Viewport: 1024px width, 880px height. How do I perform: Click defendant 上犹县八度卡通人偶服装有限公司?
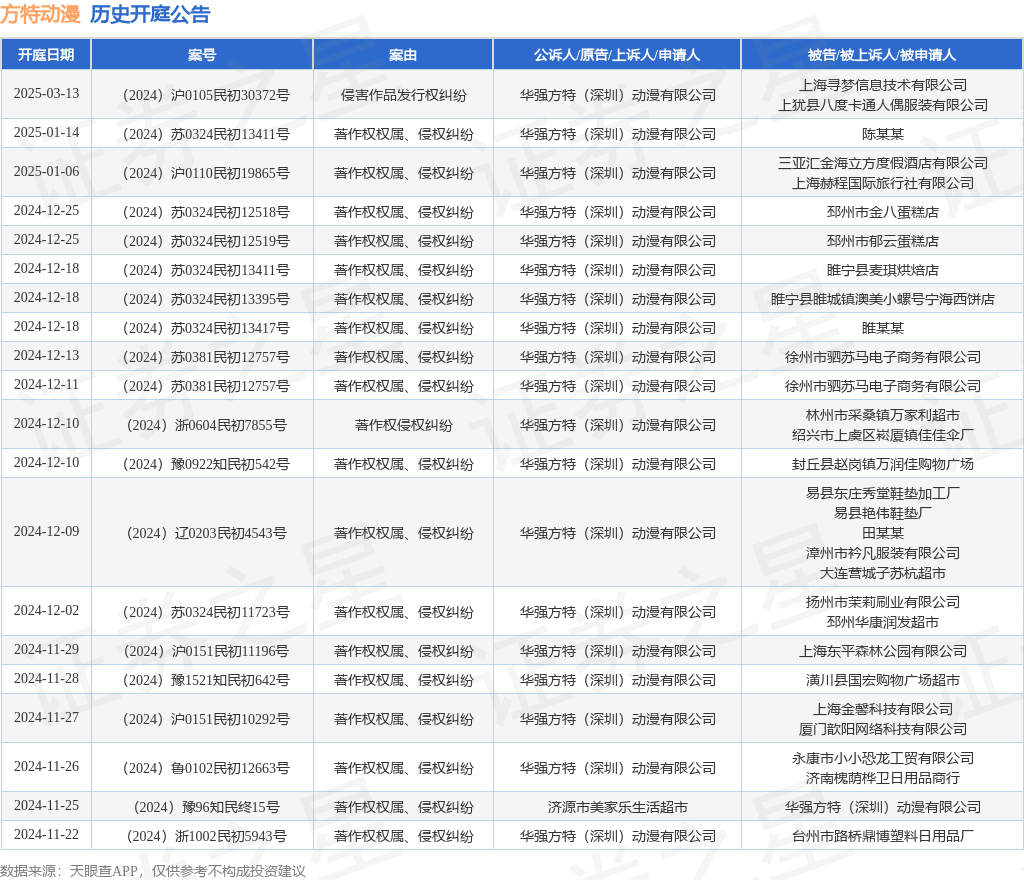[x=883, y=105]
